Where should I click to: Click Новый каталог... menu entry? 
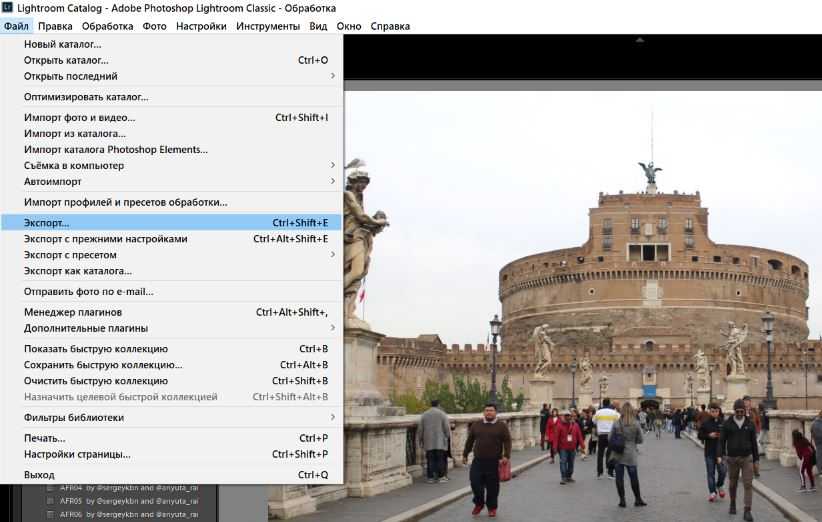63,45
